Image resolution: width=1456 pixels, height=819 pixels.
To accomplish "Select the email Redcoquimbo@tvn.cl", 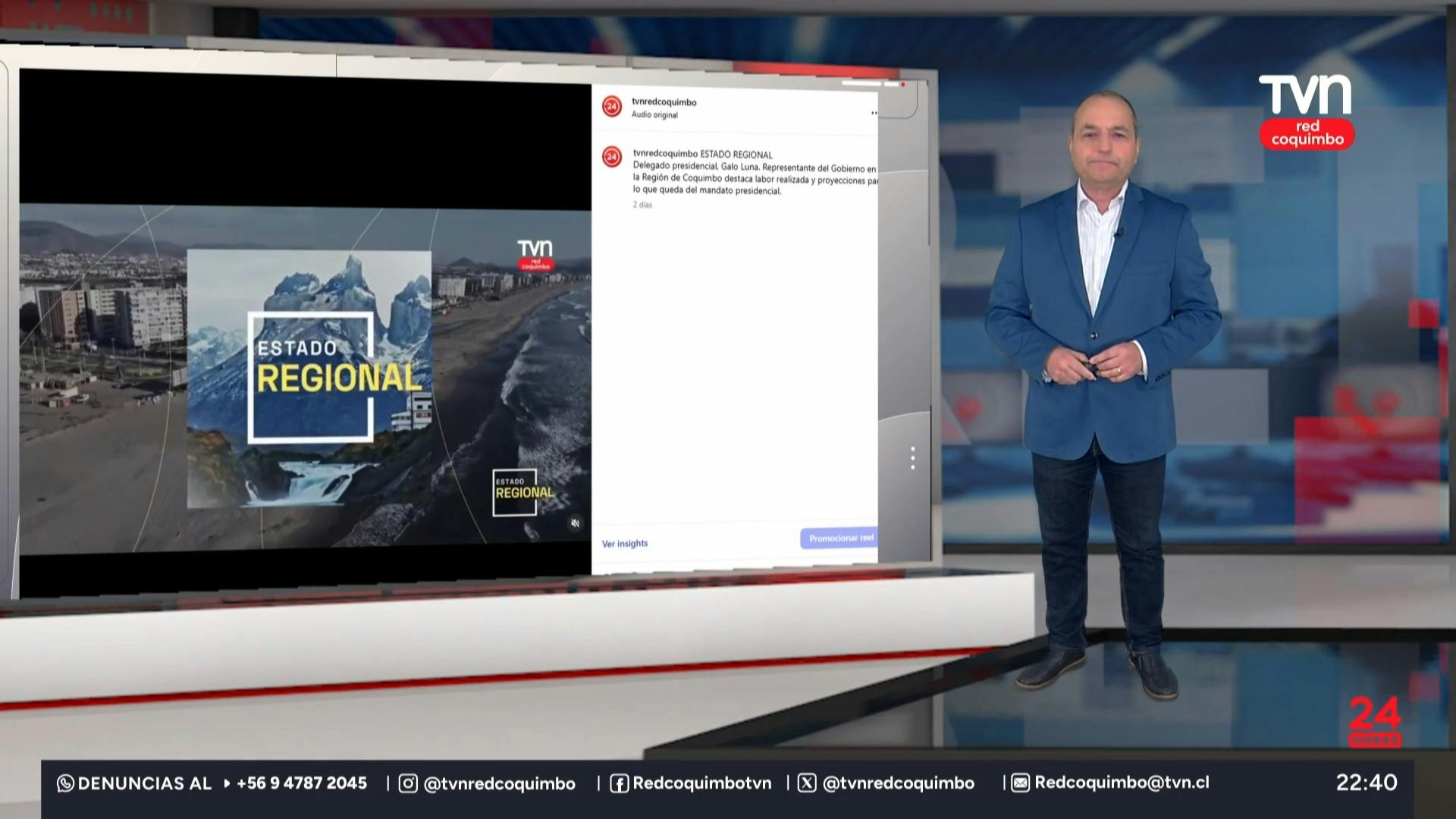I will (x=1122, y=783).
